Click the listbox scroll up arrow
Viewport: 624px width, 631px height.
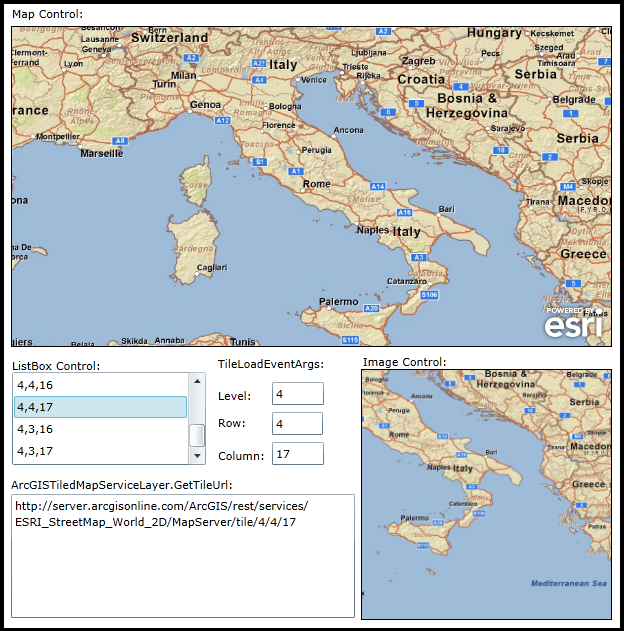(197, 381)
